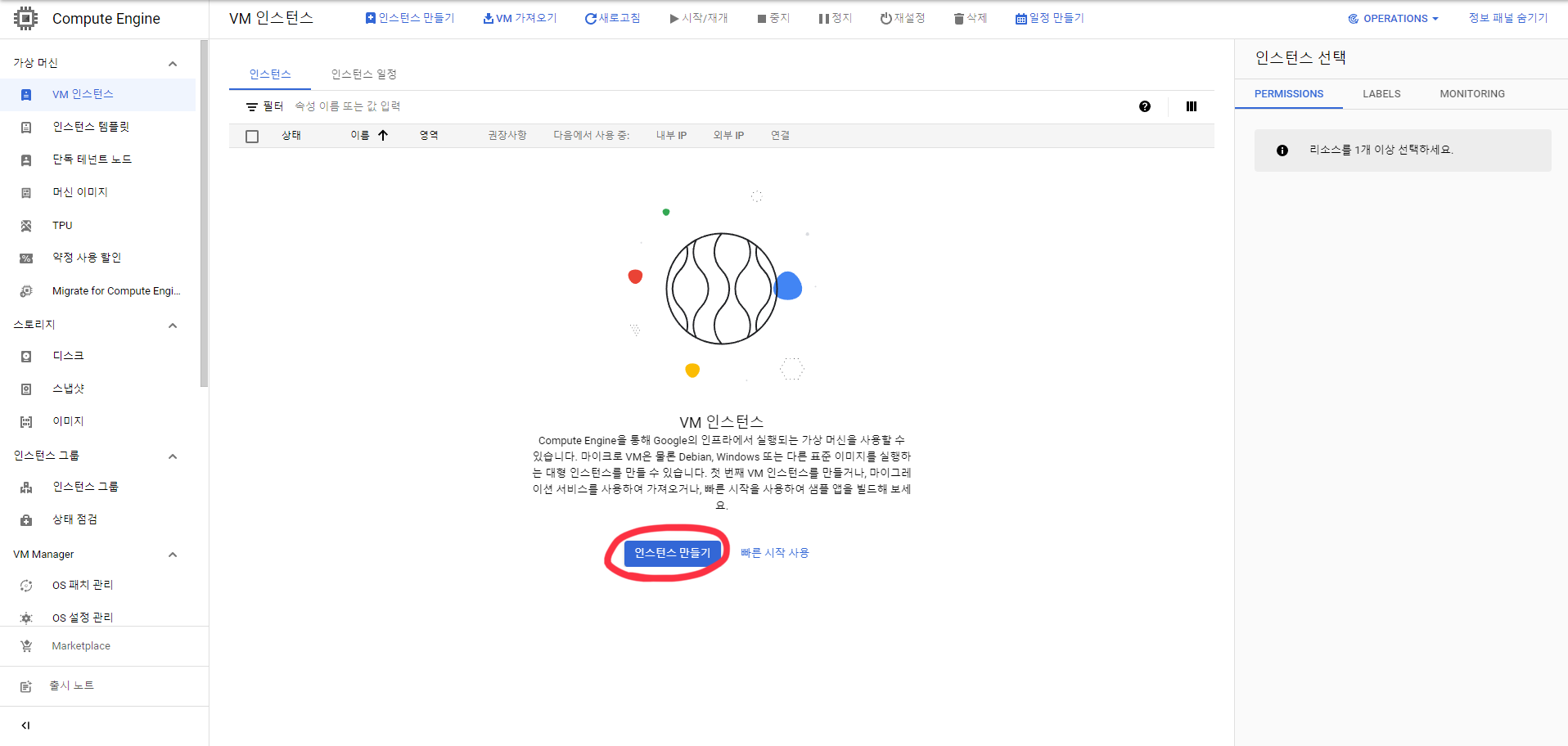
Task: Click 인스턴스 만들기 in the top toolbar
Action: 410,18
